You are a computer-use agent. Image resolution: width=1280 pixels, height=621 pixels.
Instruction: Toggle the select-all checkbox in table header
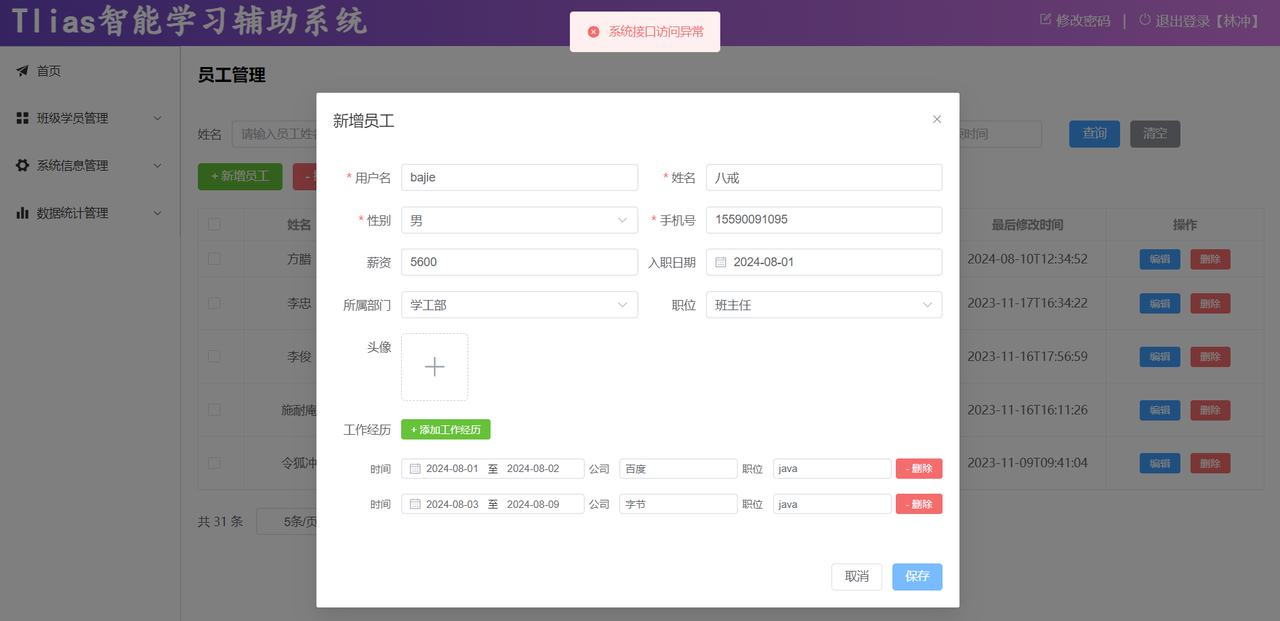(x=214, y=224)
